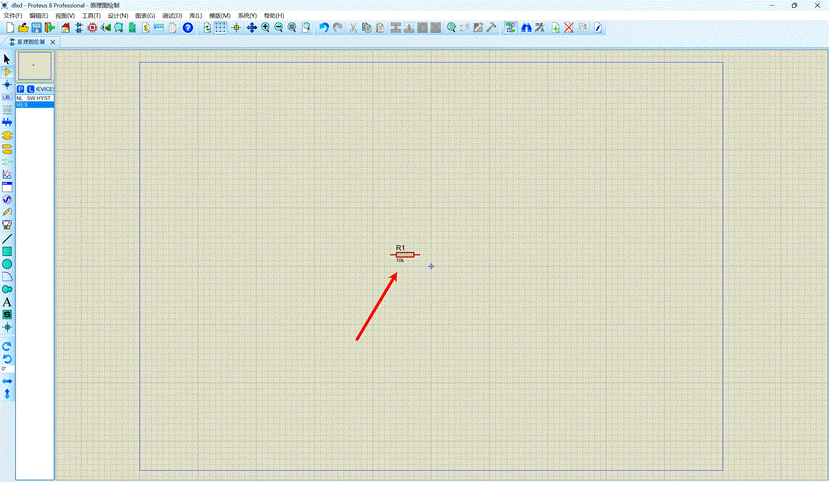Screen dimensions: 829x482
Task: Toggle wire autorouter icon
Action: pyautogui.click(x=510, y=27)
